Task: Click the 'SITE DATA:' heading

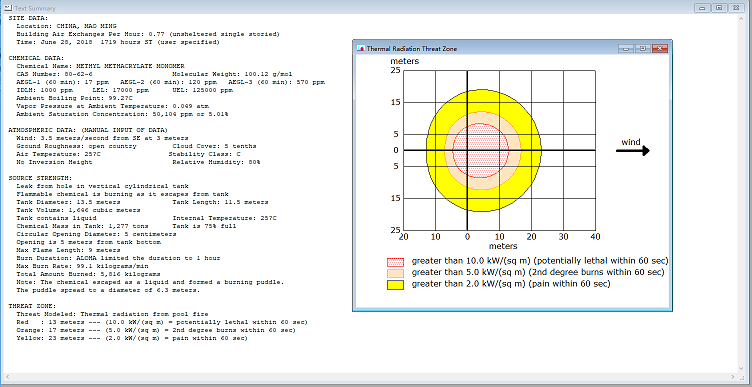Action: (28, 18)
